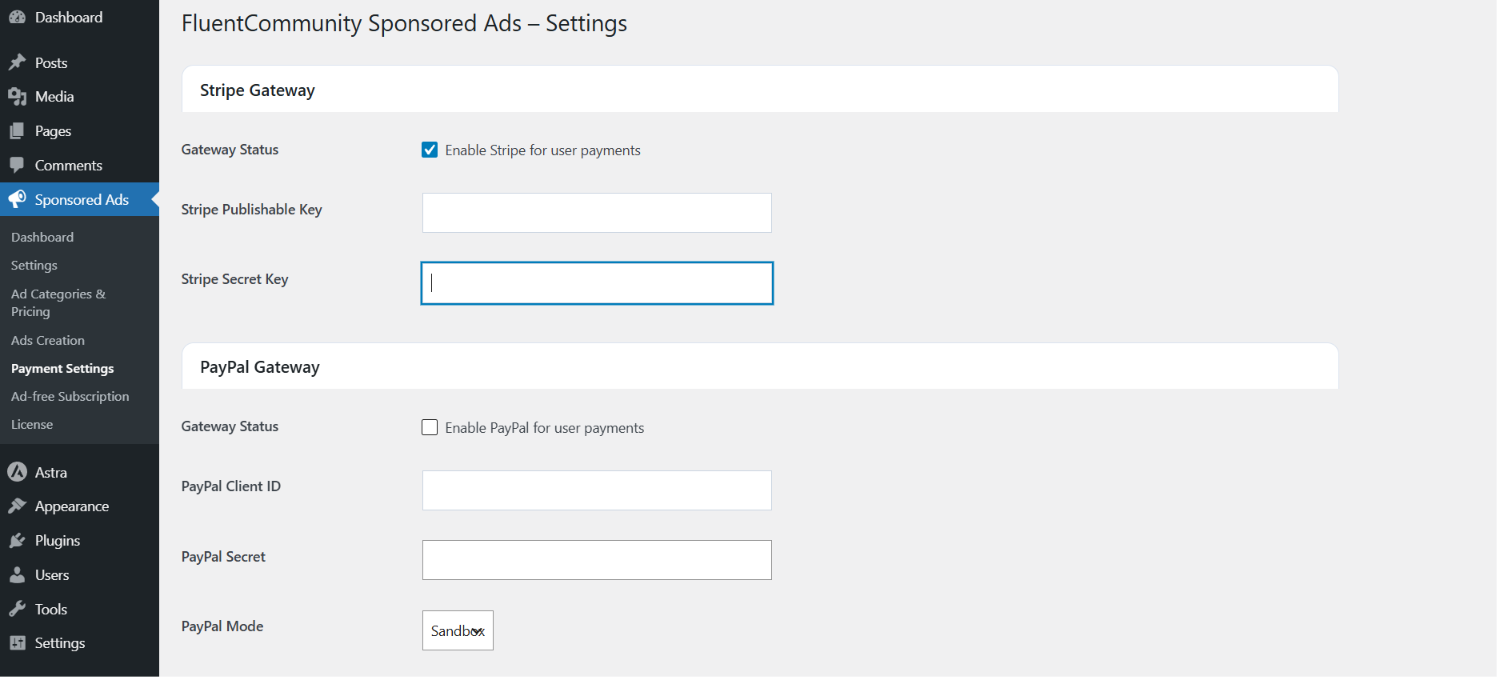
Task: Click the Pages icon in the sidebar
Action: pyautogui.click(x=17, y=131)
